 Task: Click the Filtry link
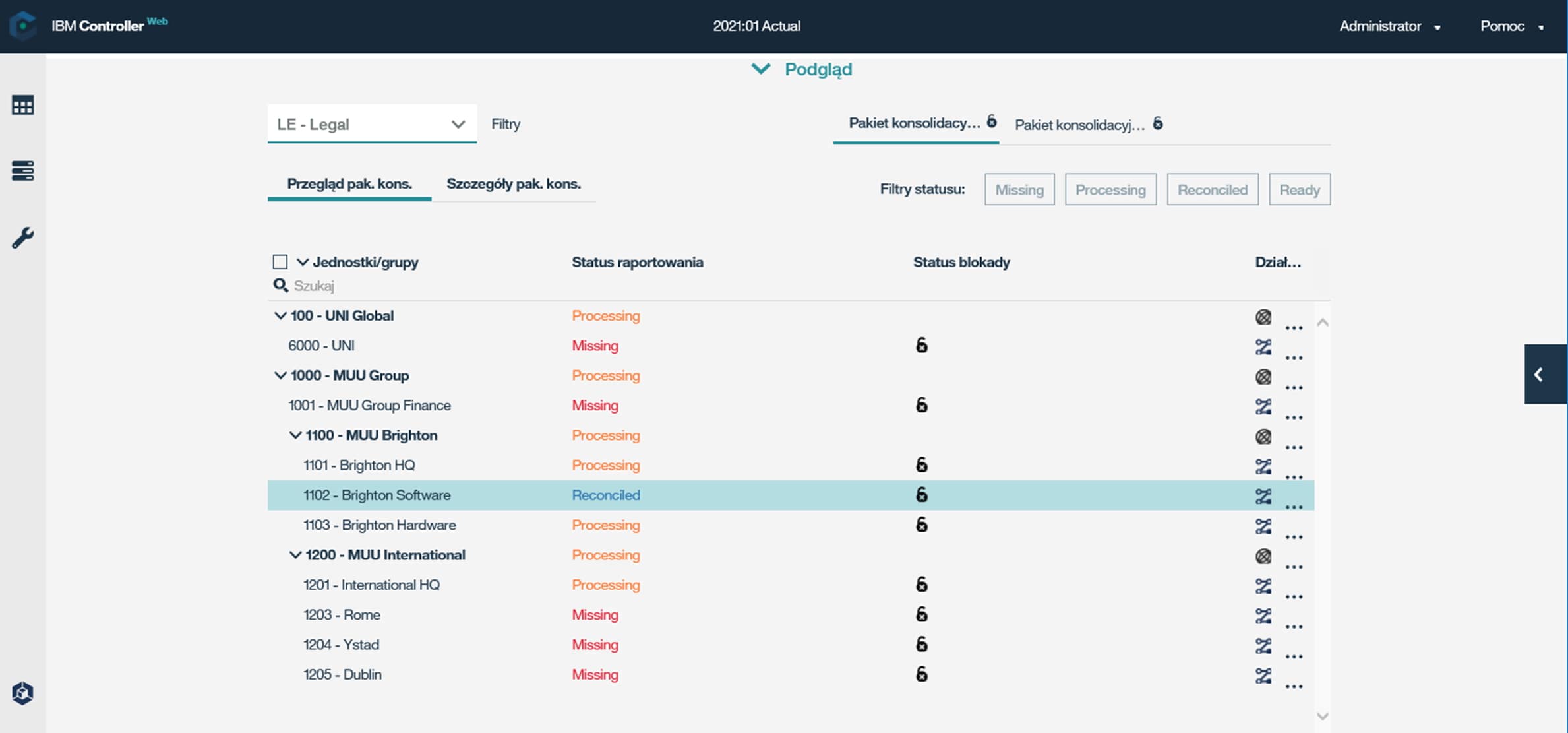tap(505, 124)
